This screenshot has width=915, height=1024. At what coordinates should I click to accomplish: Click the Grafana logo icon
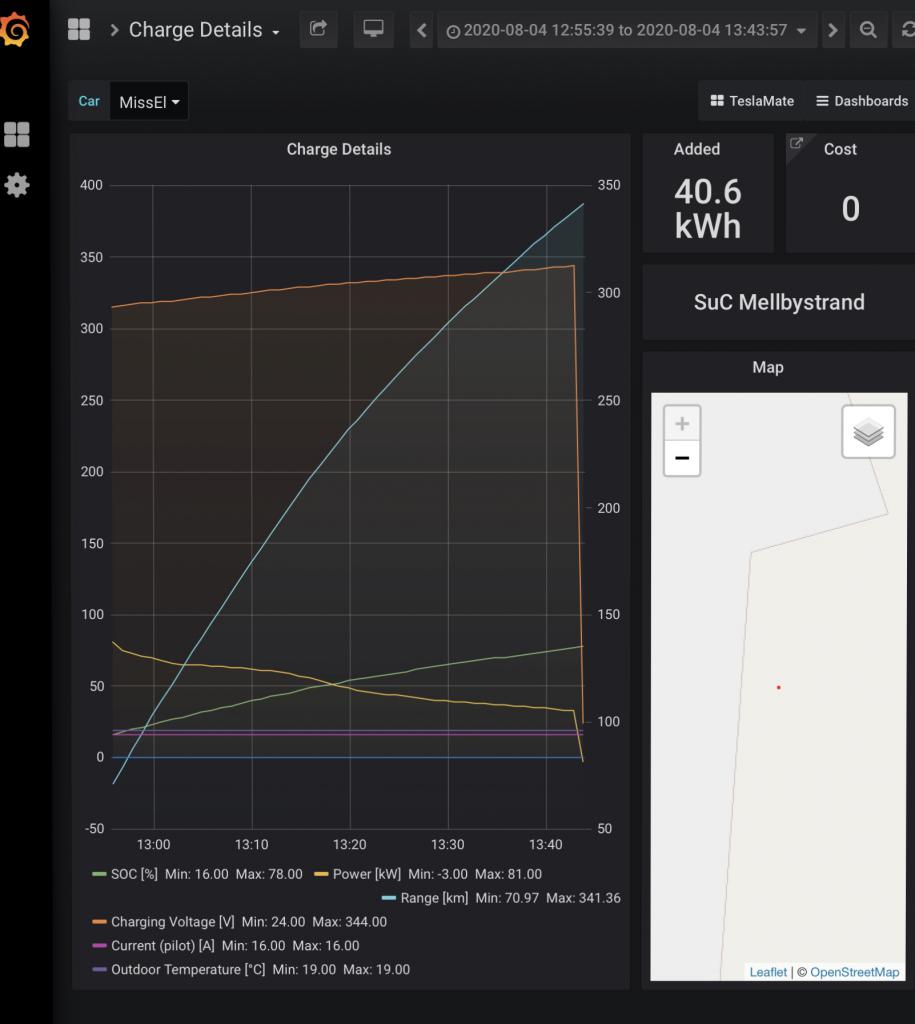(16, 31)
